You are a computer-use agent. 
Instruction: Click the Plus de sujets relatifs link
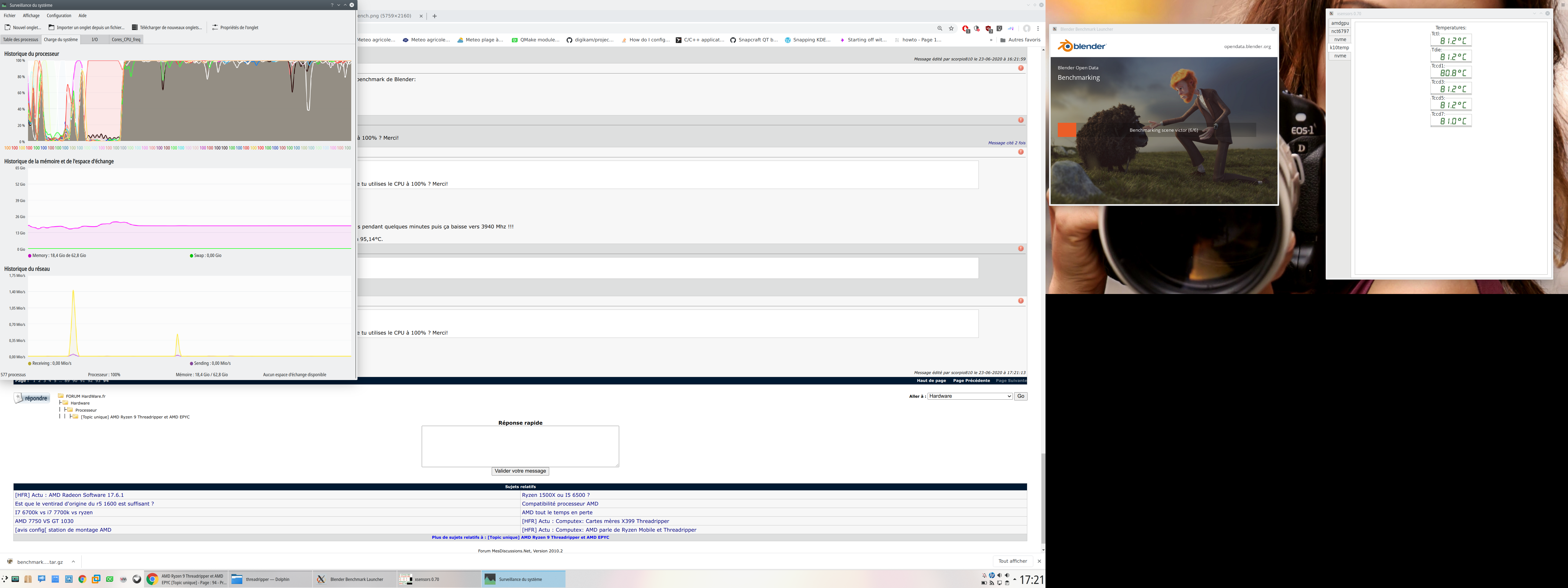click(520, 537)
